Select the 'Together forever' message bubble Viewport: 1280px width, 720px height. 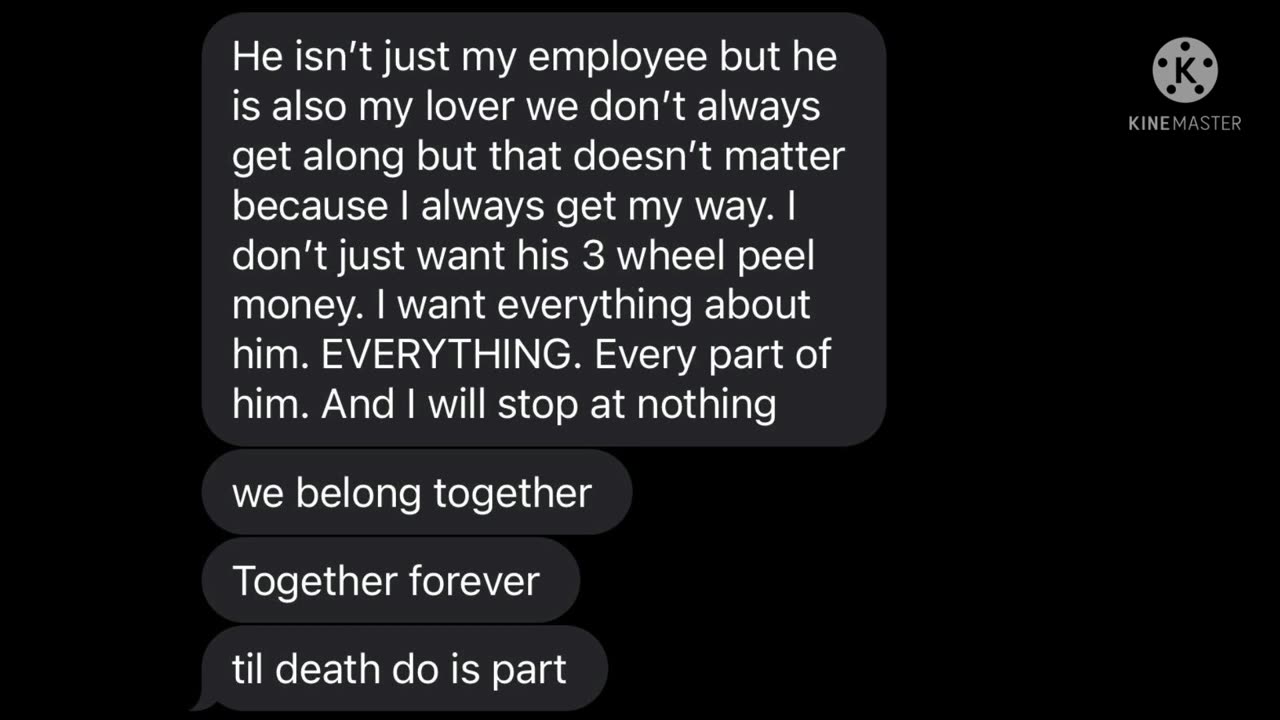click(x=391, y=580)
